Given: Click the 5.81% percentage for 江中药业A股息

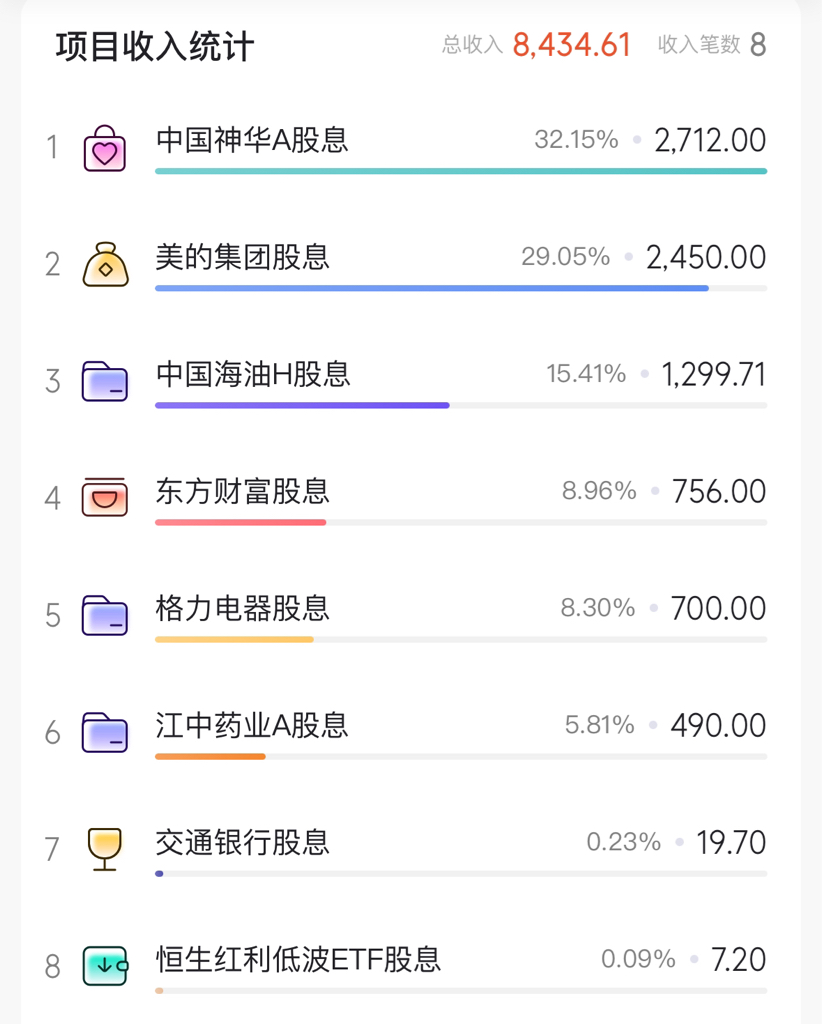Looking at the screenshot, I should click(x=599, y=725).
